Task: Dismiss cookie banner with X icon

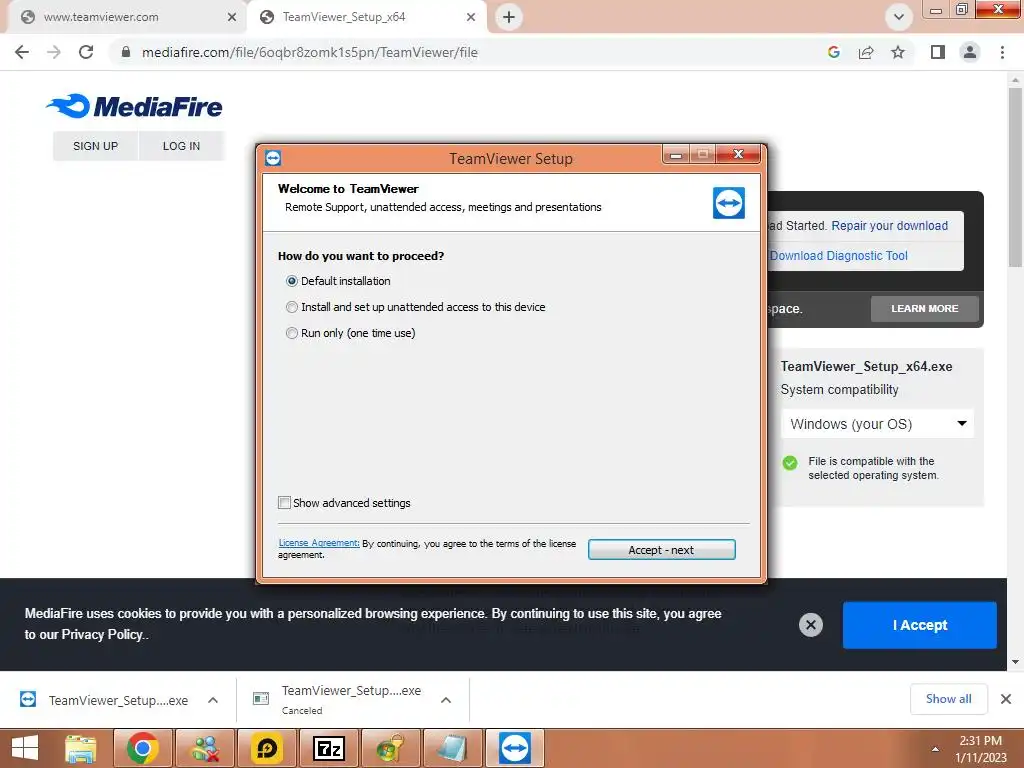Action: (x=810, y=625)
